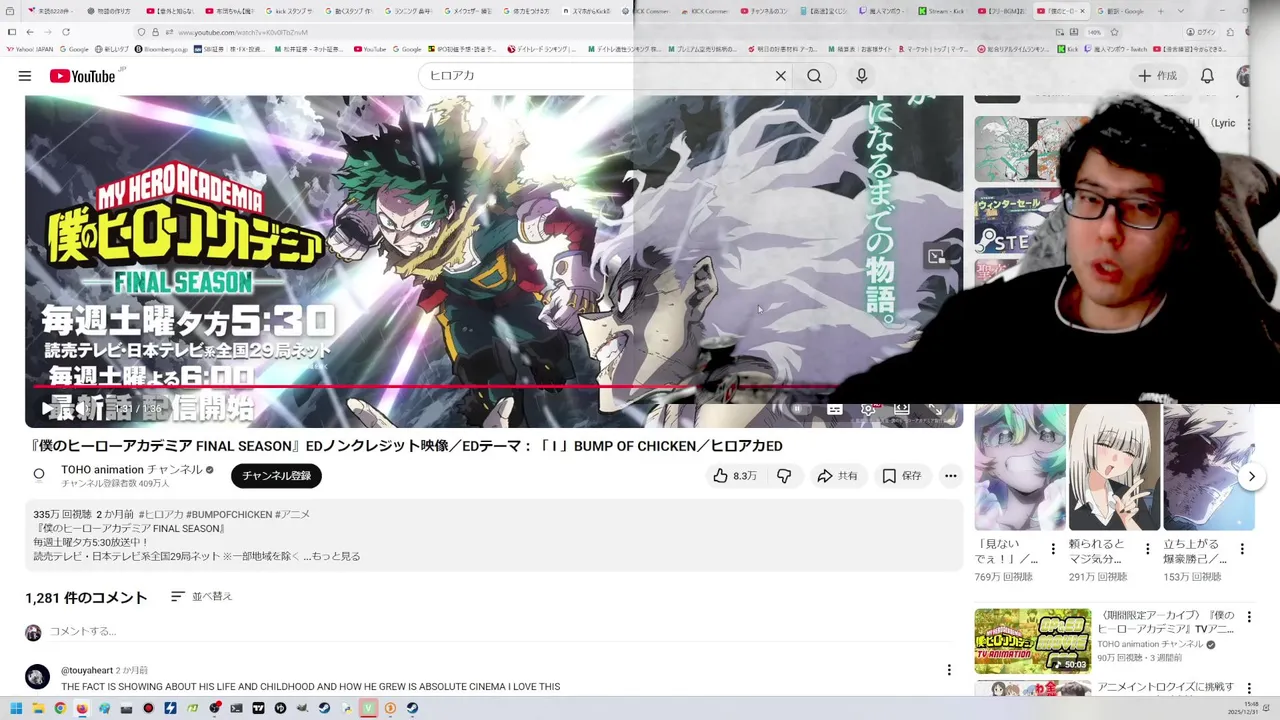The height and width of the screenshot is (720, 1280).
Task: Open the YouTube bookmark in bookmarks bar
Action: (370, 49)
